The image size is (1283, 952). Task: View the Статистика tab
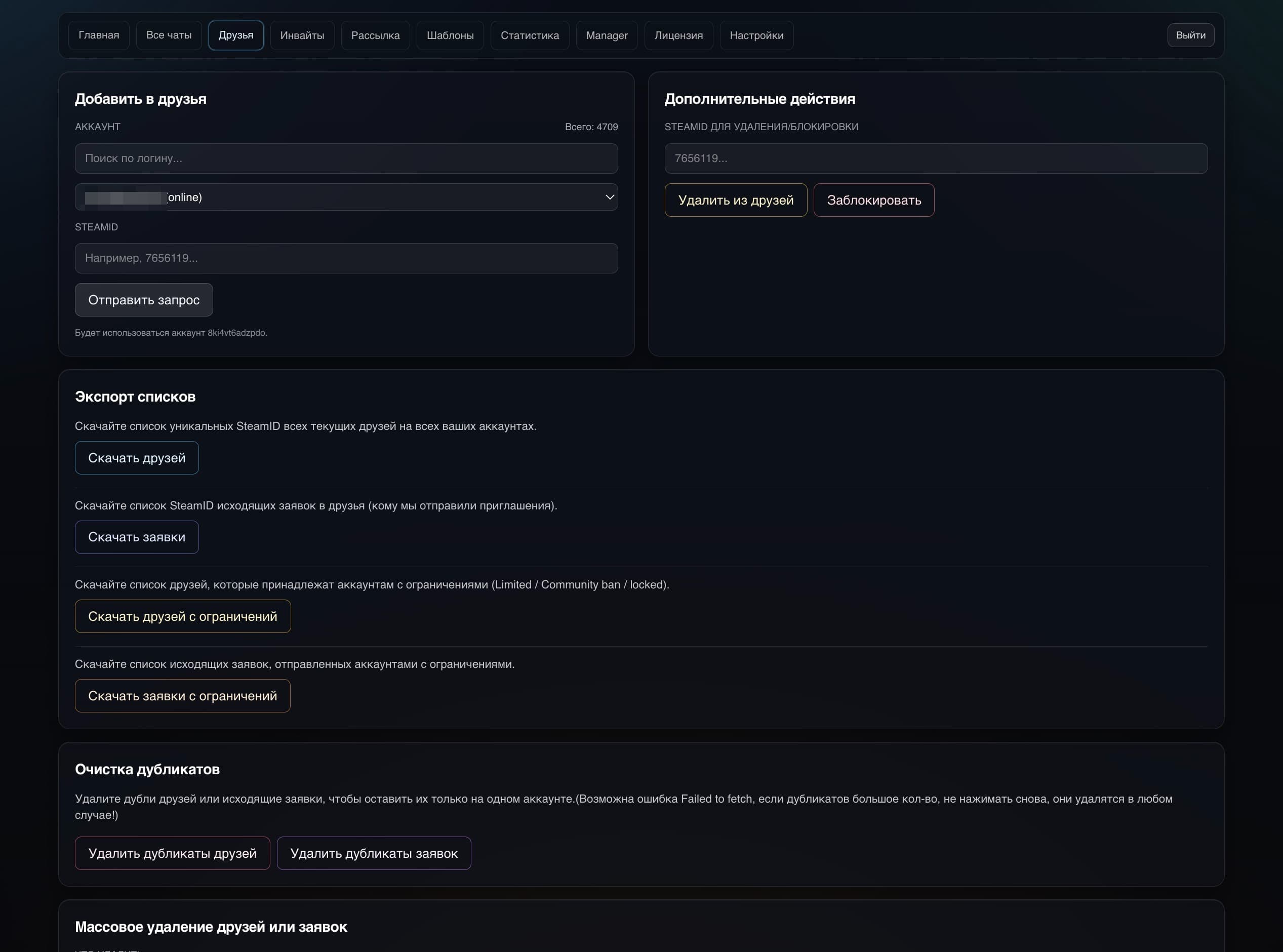tap(530, 35)
